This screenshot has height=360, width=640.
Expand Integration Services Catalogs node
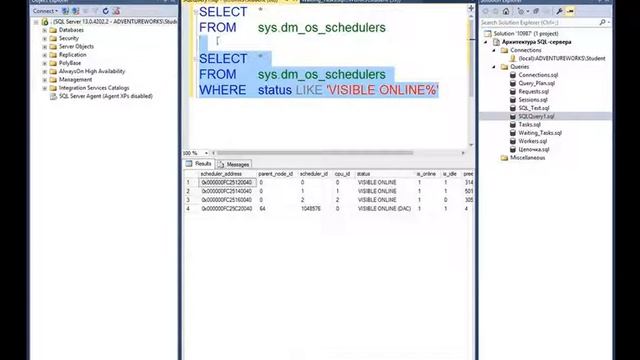44,88
